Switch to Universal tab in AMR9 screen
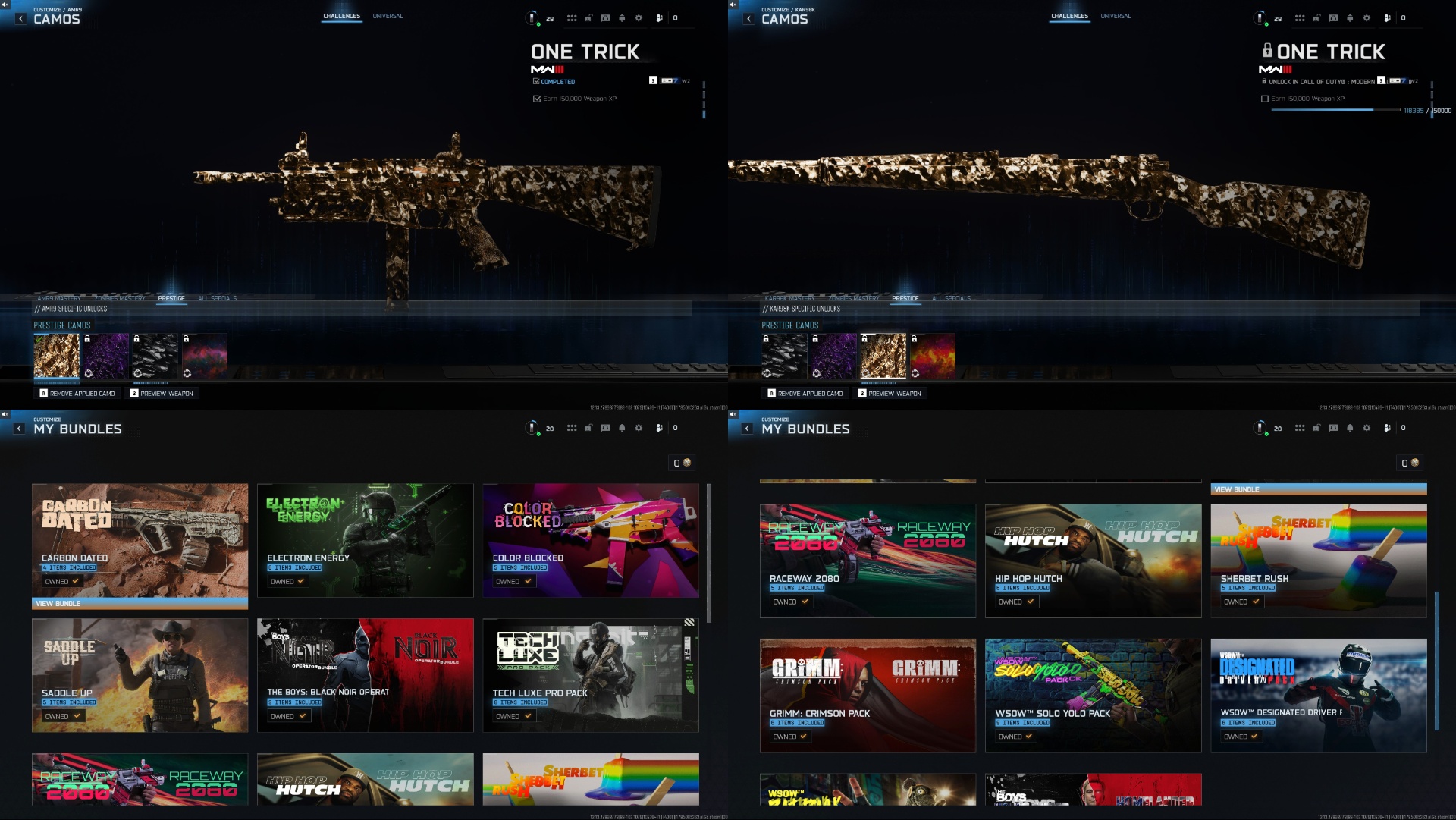The image size is (1456, 820). click(x=388, y=16)
